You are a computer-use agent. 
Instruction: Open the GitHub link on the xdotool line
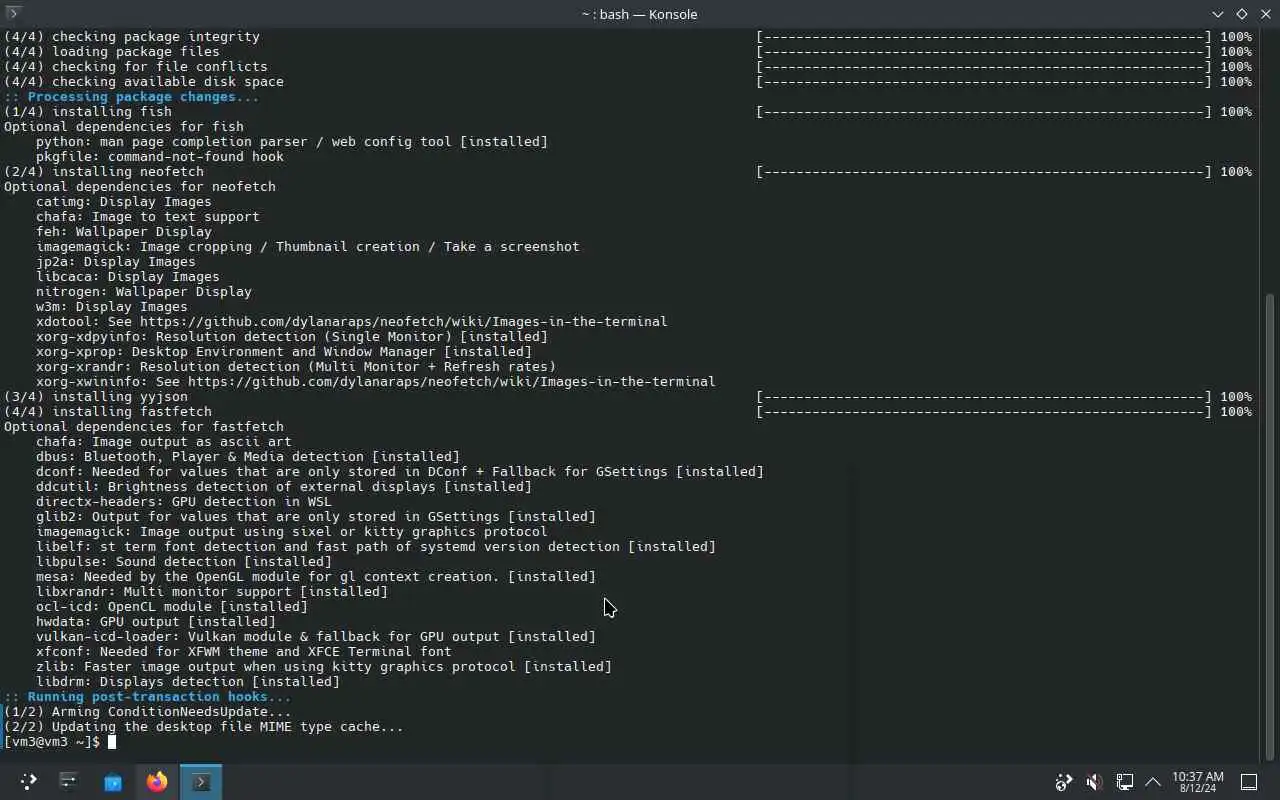pos(403,322)
